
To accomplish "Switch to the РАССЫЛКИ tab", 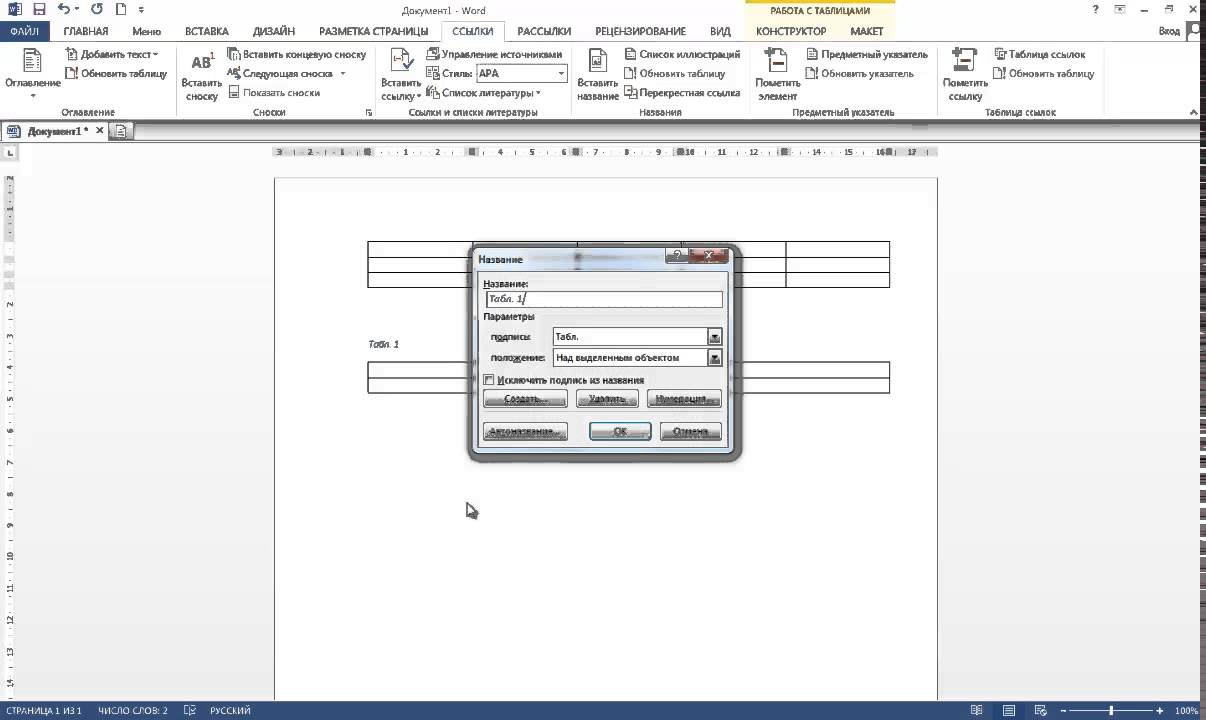I will click(x=544, y=31).
